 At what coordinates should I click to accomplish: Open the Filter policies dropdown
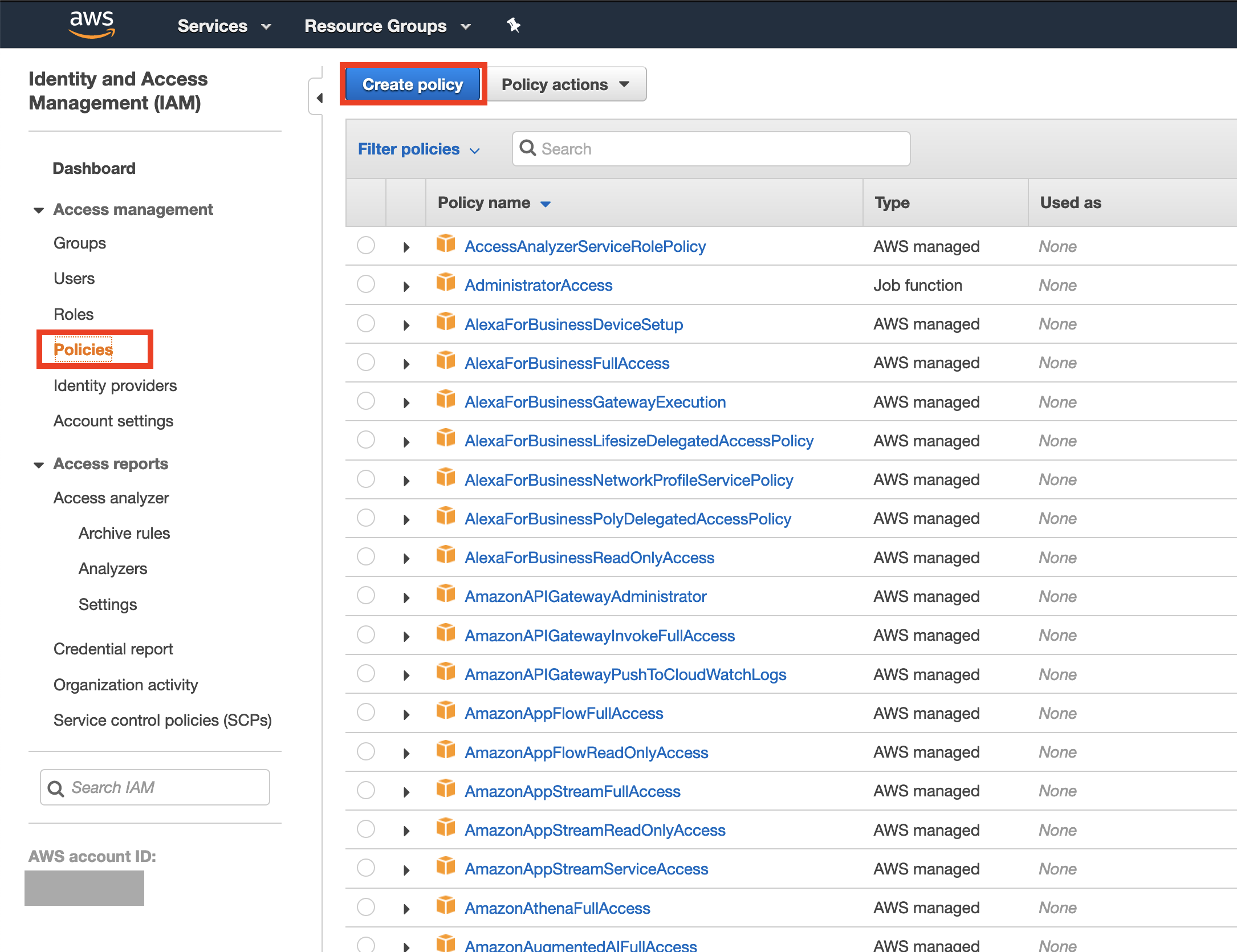pyautogui.click(x=418, y=149)
